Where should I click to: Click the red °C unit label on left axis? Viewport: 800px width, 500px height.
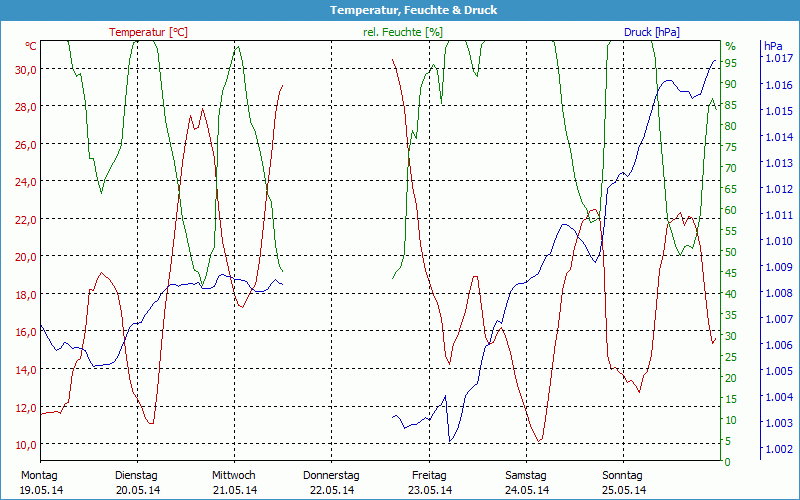pos(31,46)
